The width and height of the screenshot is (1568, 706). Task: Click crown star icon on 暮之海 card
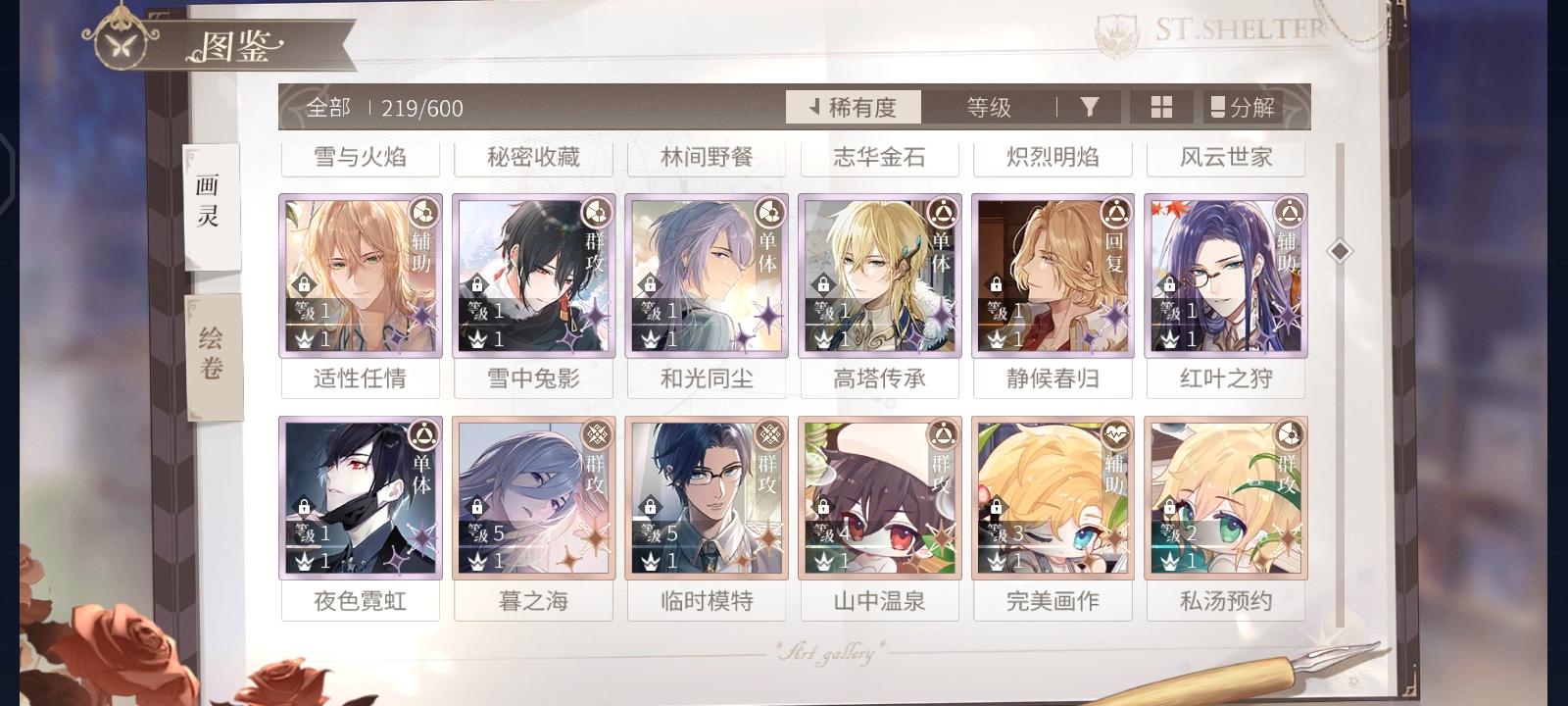tap(478, 562)
